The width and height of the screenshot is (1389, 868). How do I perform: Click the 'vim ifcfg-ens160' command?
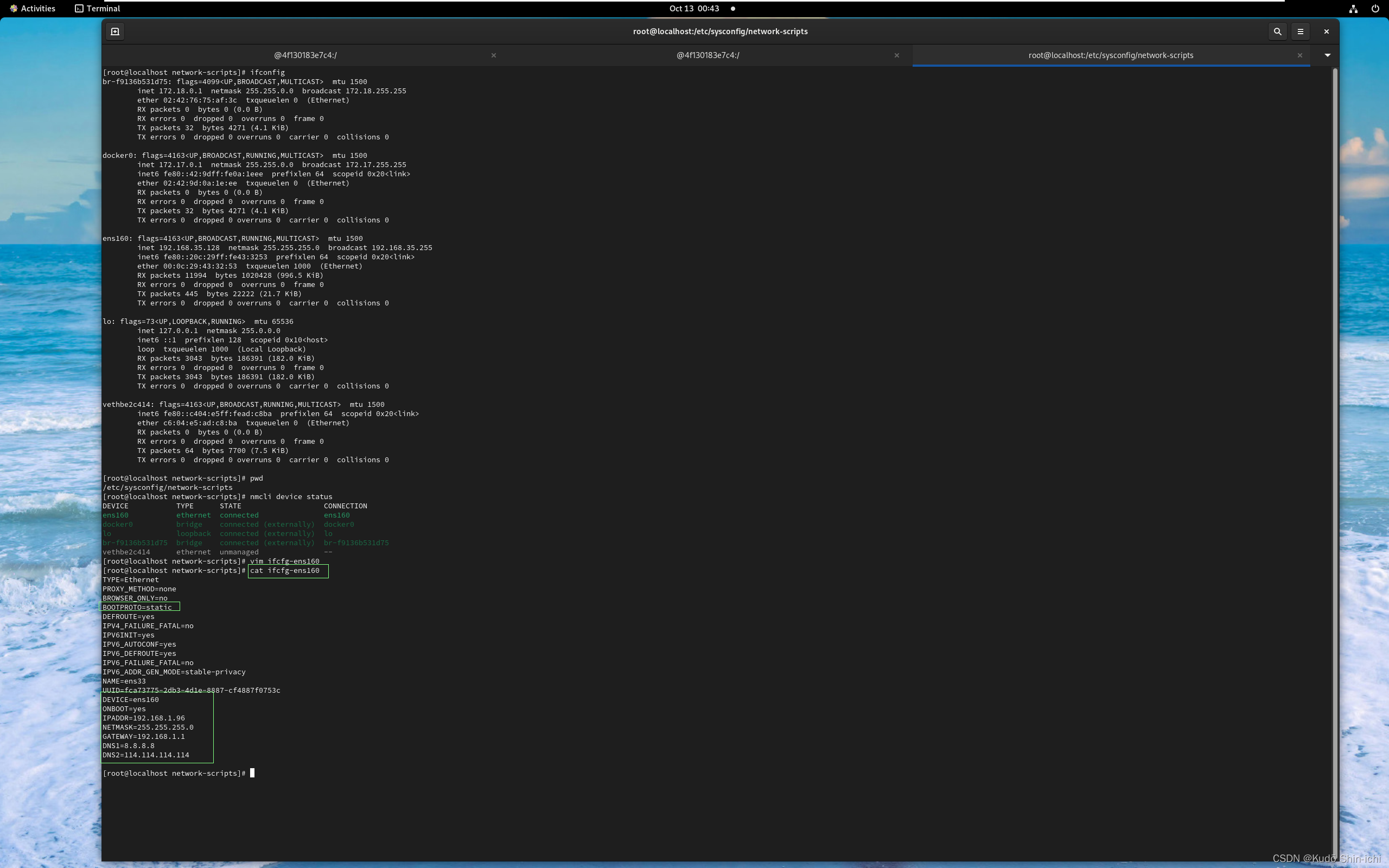point(285,561)
